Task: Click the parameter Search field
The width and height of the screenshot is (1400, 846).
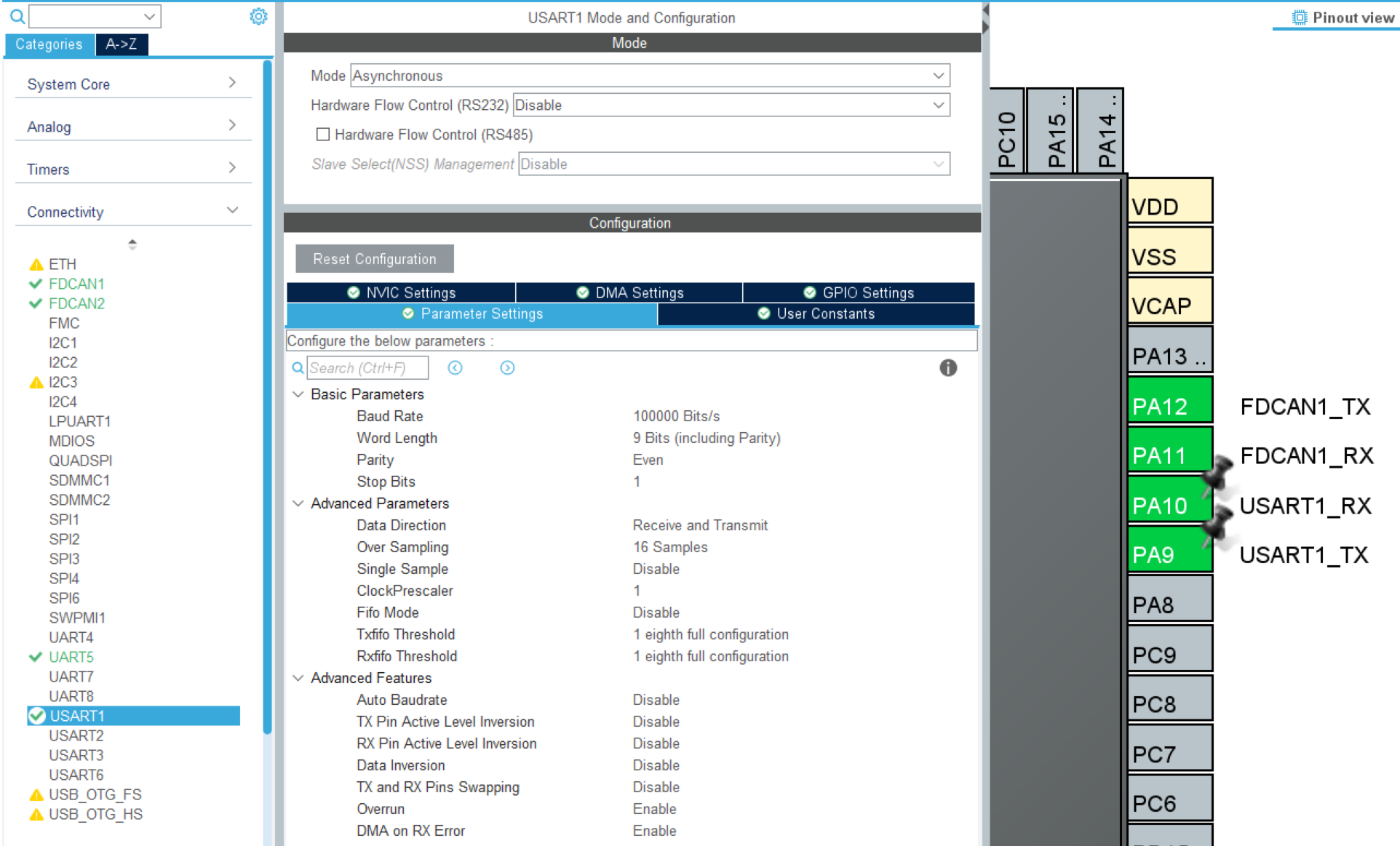Action: 367,368
